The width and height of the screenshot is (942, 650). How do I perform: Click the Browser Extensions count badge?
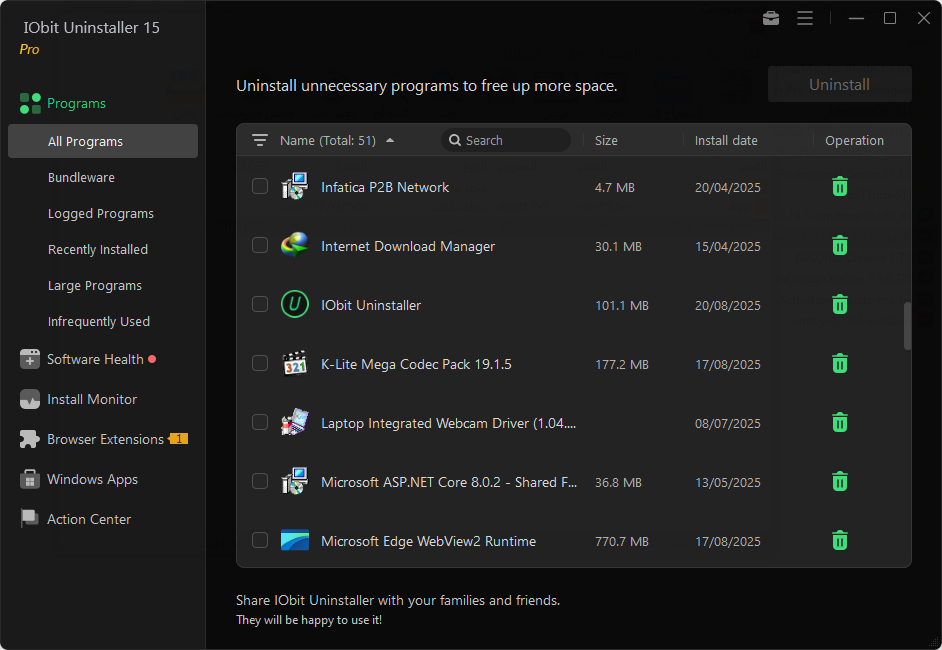[x=178, y=439]
